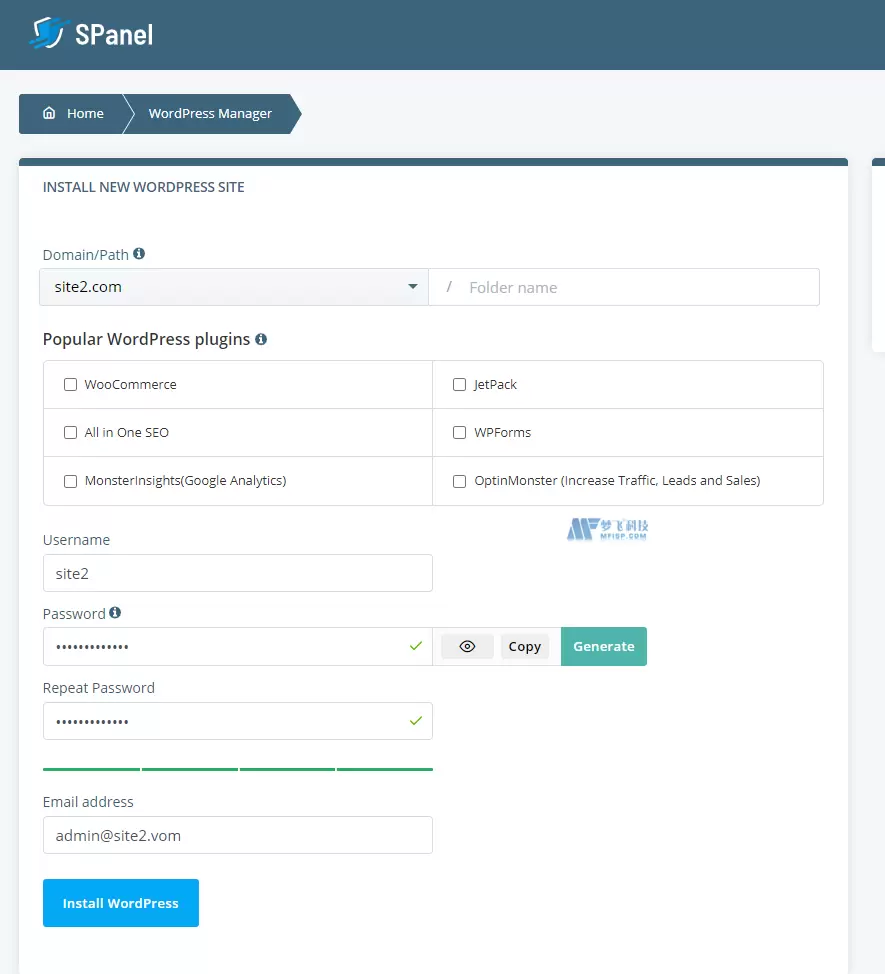This screenshot has height=974, width=885.
Task: Click the Home house icon in breadcrumb
Action: (x=49, y=114)
